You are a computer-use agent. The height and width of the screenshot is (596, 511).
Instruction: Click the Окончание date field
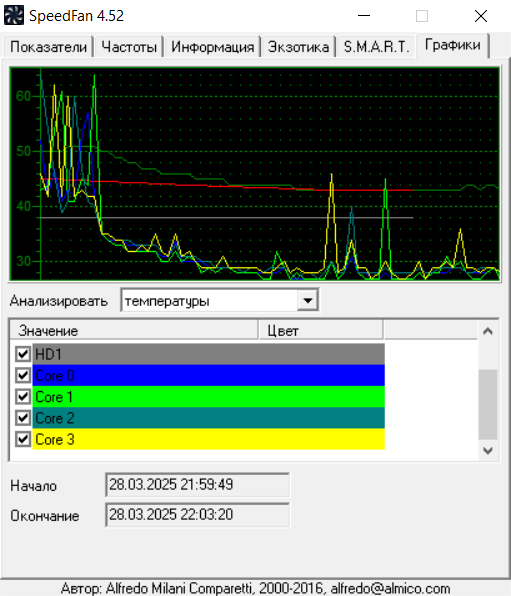[x=197, y=515]
